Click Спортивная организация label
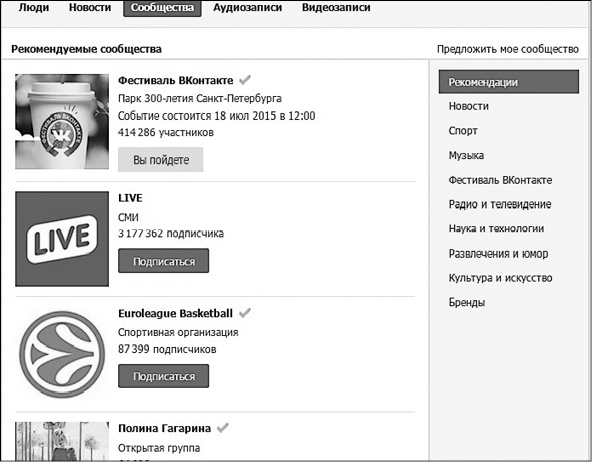Screen dimensions: 592x462 tap(178, 333)
